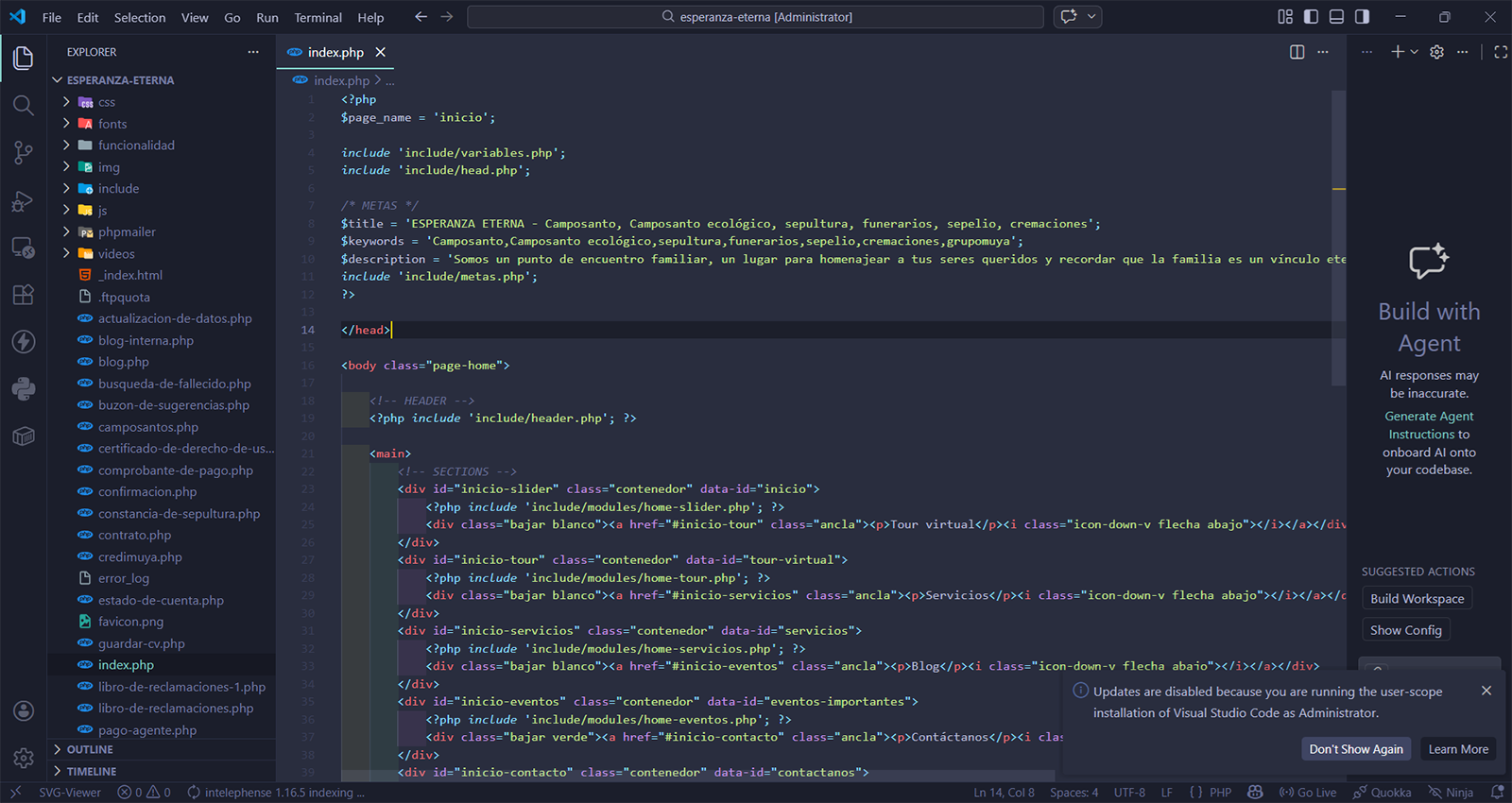Viewport: 1512px width, 803px height.
Task: Click the Build Workspace button
Action: (x=1417, y=599)
